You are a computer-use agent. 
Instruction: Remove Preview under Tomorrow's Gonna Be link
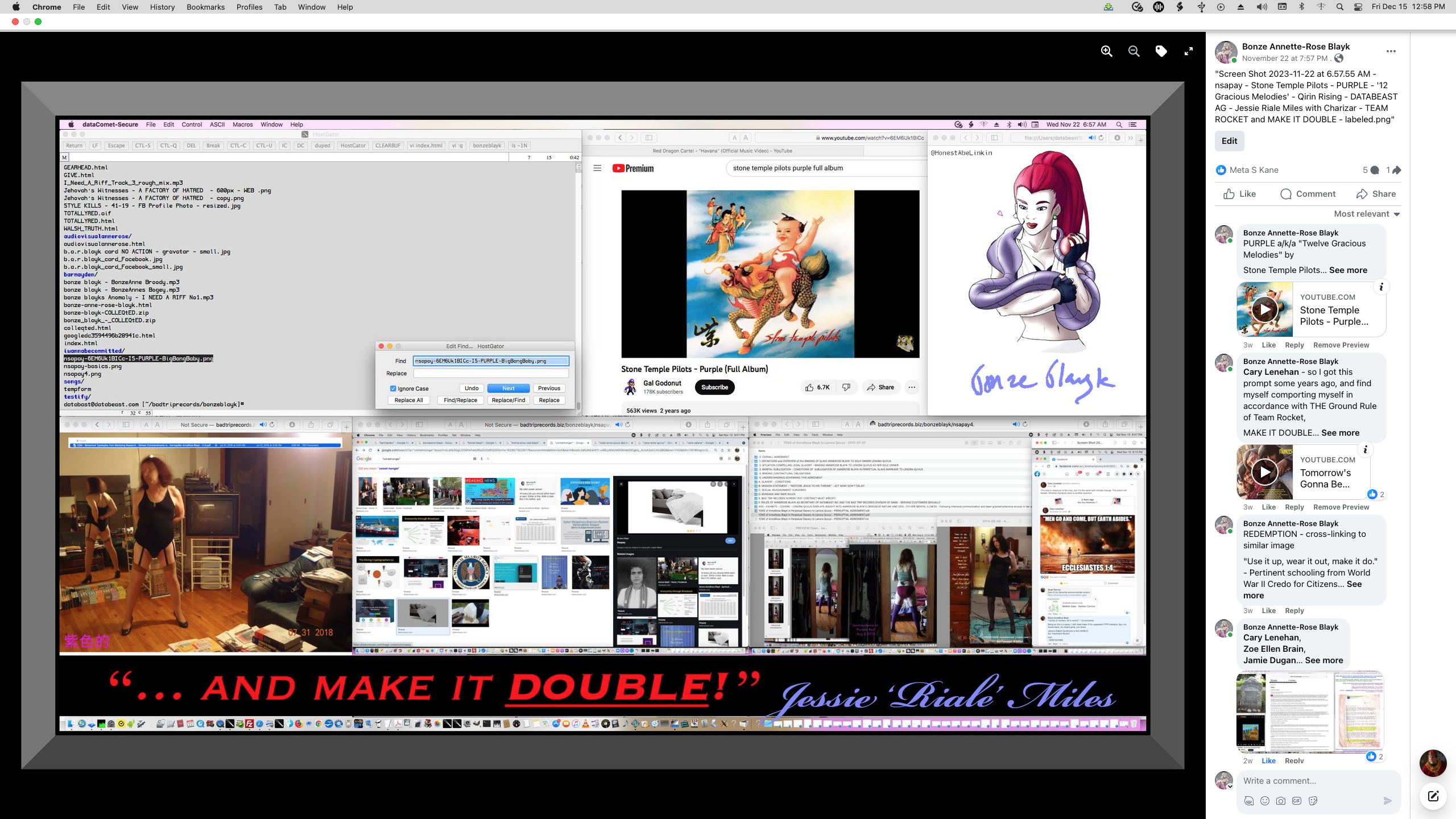coord(1341,507)
